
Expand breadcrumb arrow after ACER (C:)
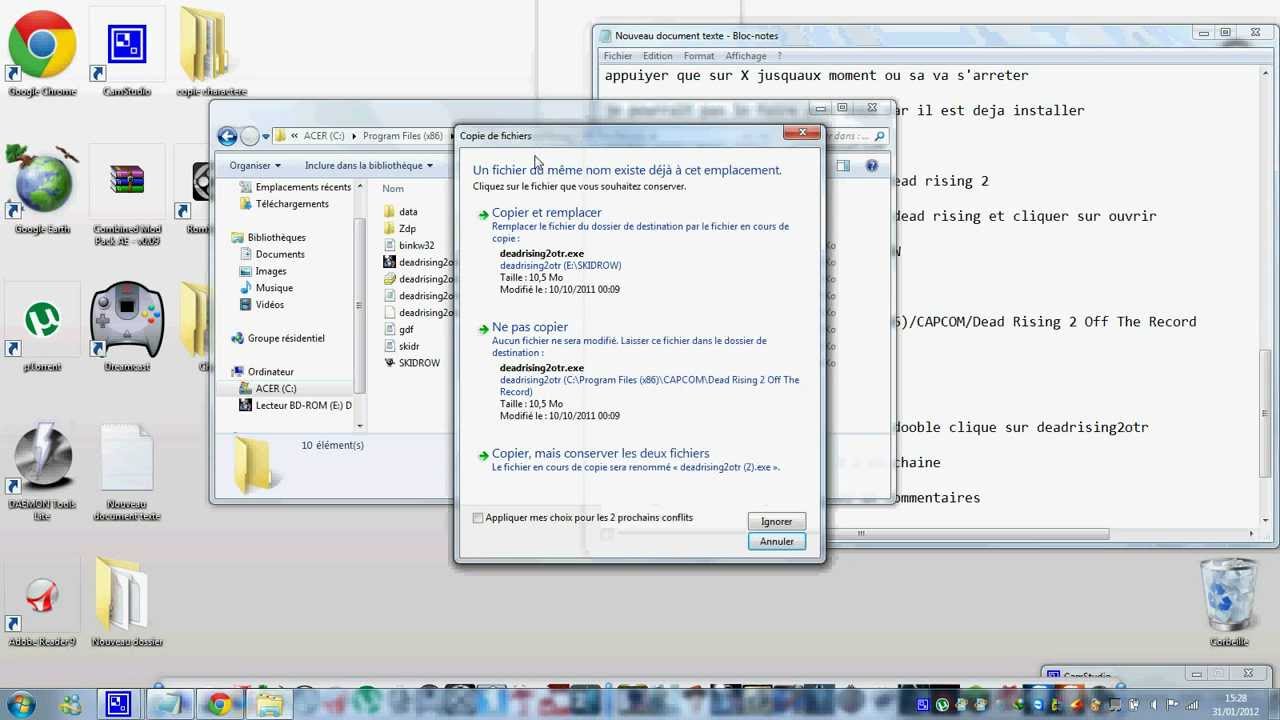pyautogui.click(x=354, y=136)
